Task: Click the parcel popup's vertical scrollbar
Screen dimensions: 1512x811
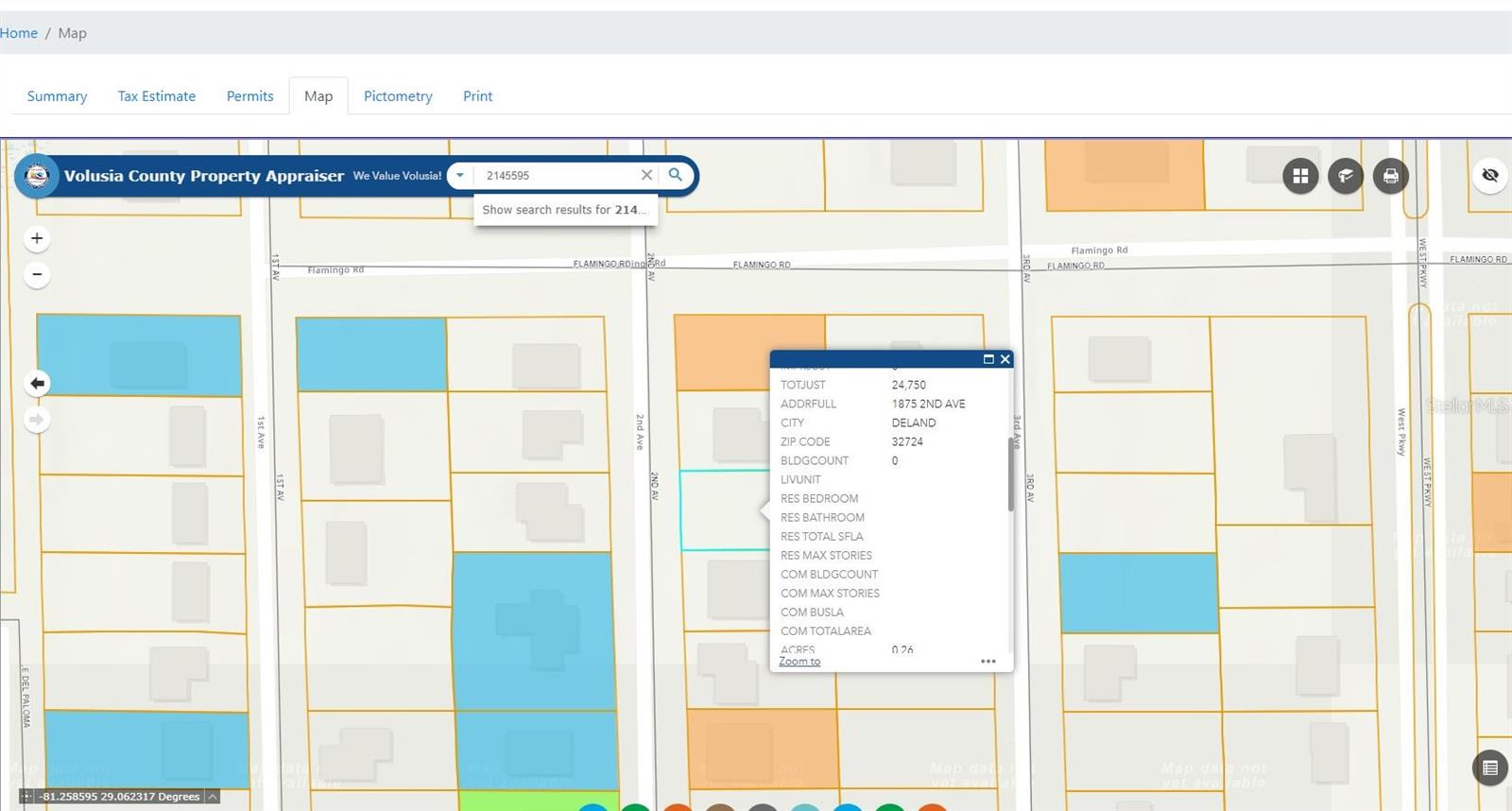Action: click(1010, 473)
